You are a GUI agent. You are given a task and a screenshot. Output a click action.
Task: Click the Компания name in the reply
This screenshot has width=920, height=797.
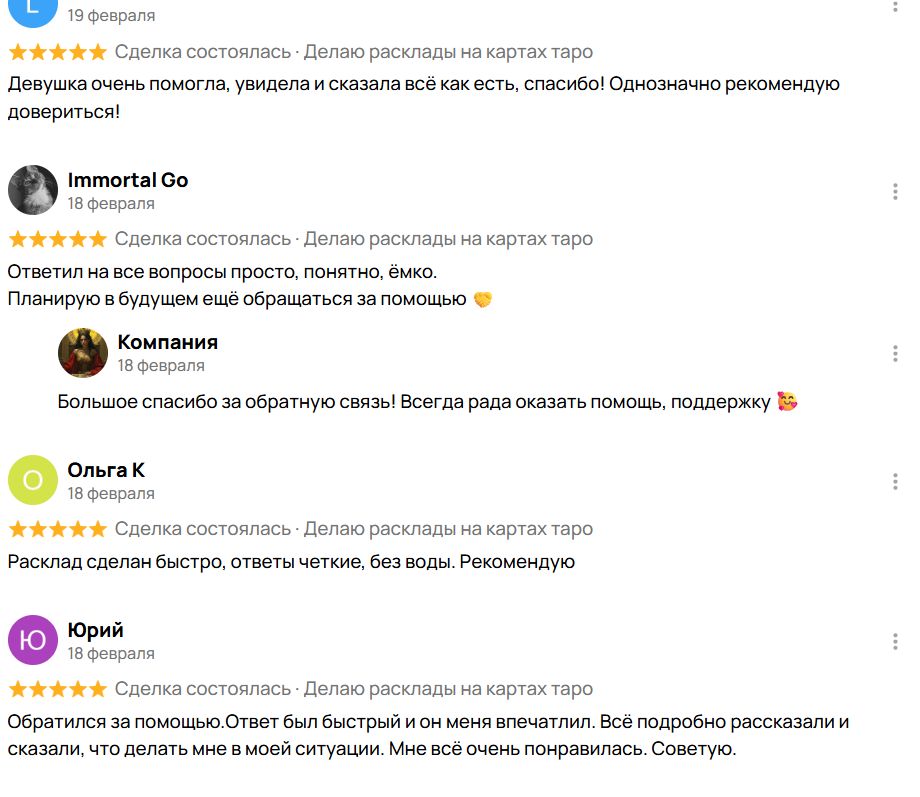[x=167, y=342]
